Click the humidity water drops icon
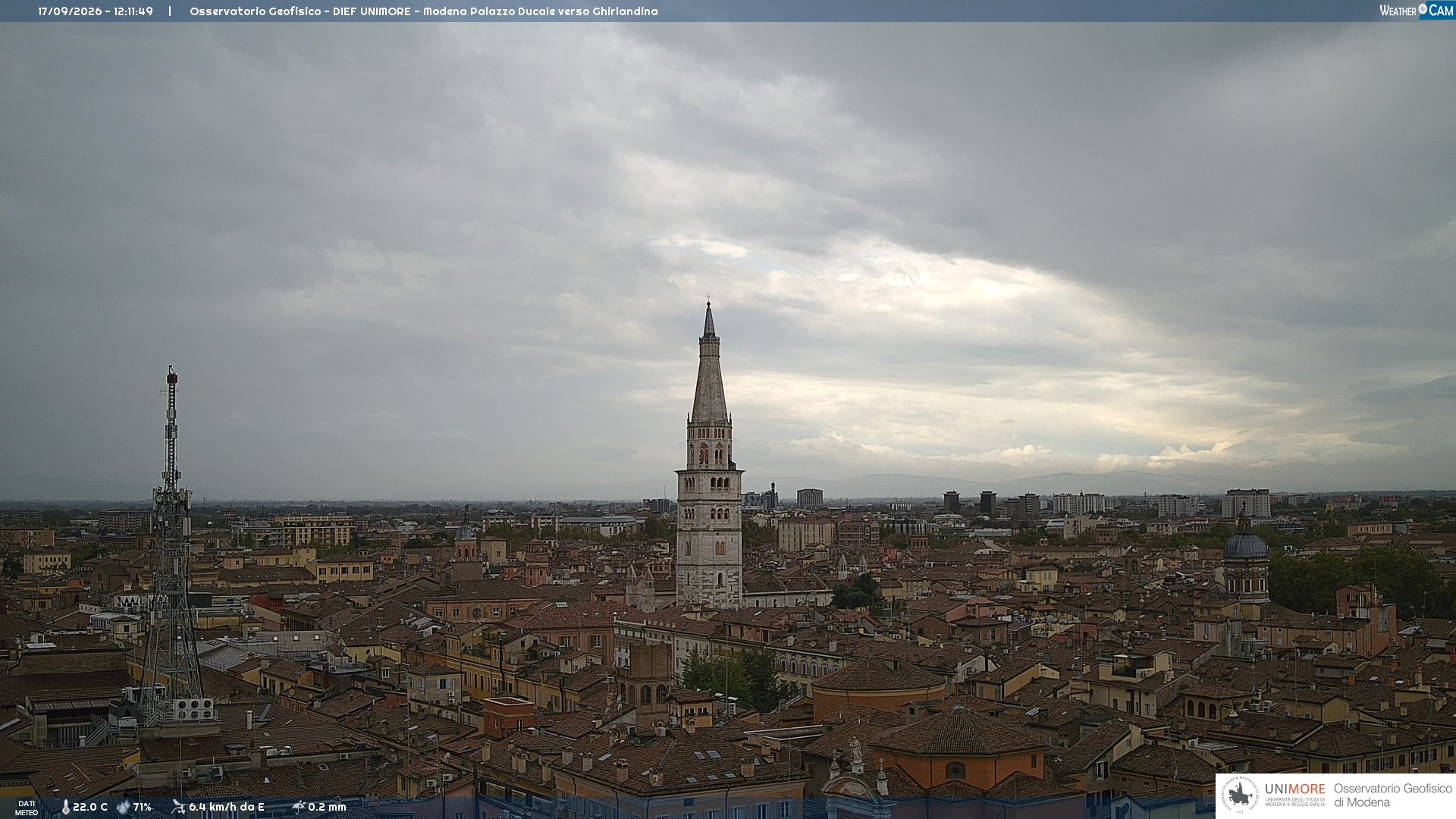 pyautogui.click(x=123, y=807)
